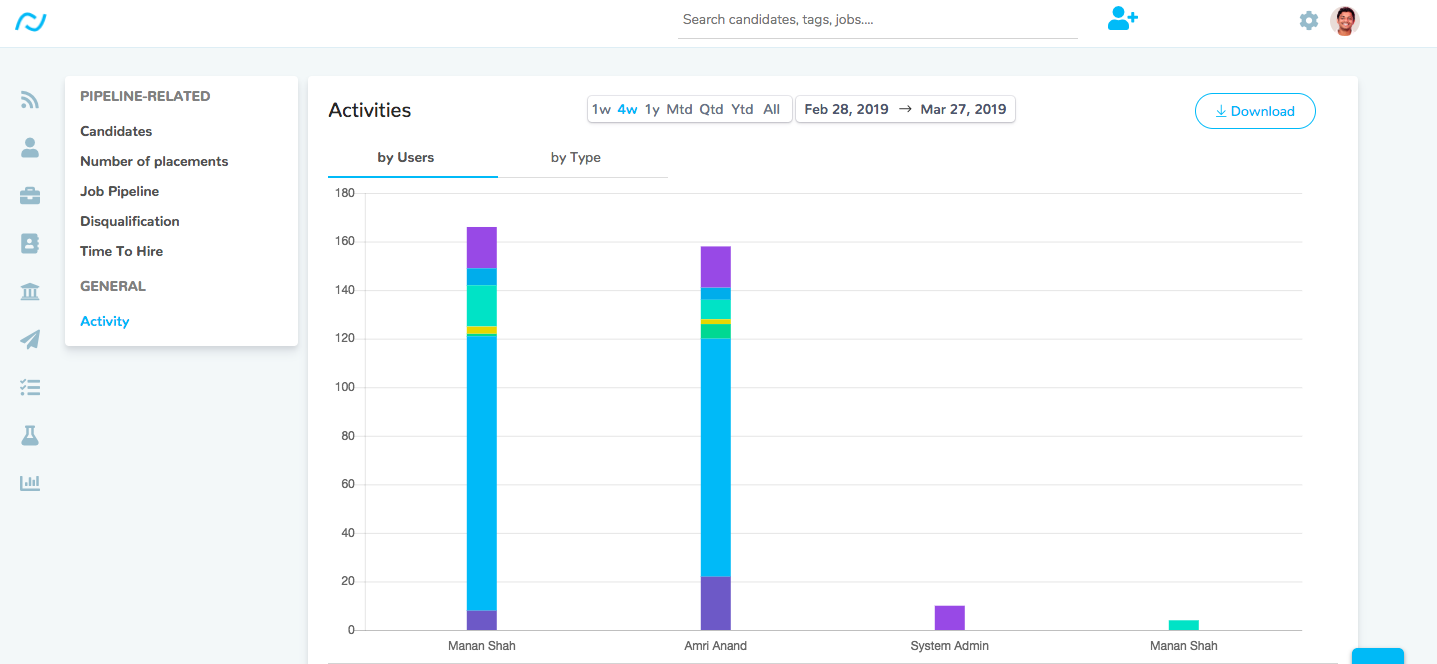Screen dimensions: 1437x664
Task: Click the Download button
Action: (1255, 111)
